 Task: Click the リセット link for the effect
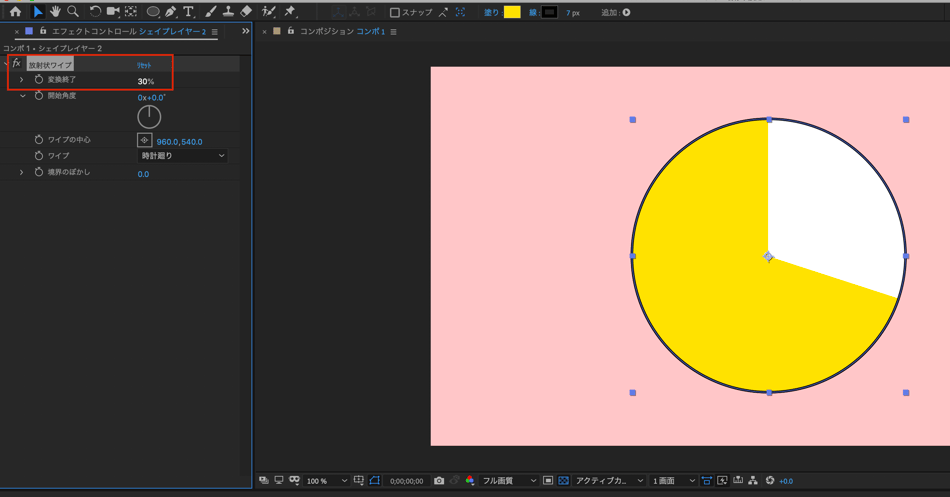click(144, 65)
